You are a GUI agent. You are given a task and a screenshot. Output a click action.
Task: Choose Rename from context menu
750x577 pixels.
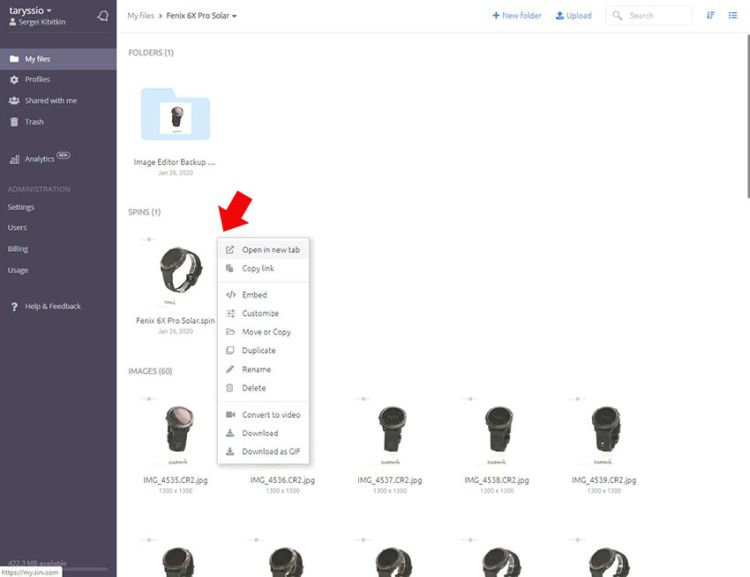(x=263, y=369)
